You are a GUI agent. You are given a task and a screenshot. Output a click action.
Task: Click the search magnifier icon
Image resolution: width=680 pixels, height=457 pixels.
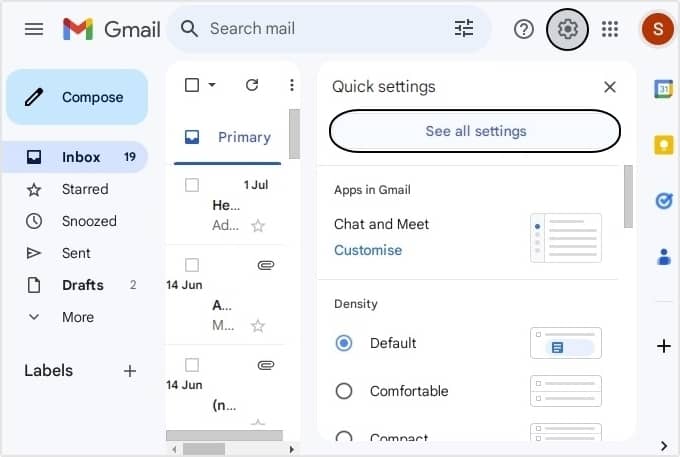190,29
